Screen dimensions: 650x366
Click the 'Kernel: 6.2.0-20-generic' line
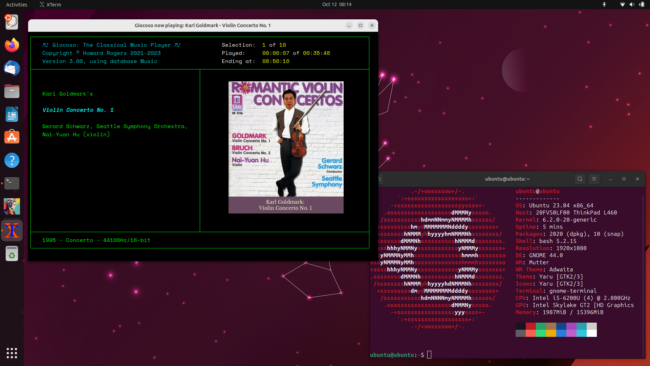pyautogui.click(x=556, y=220)
